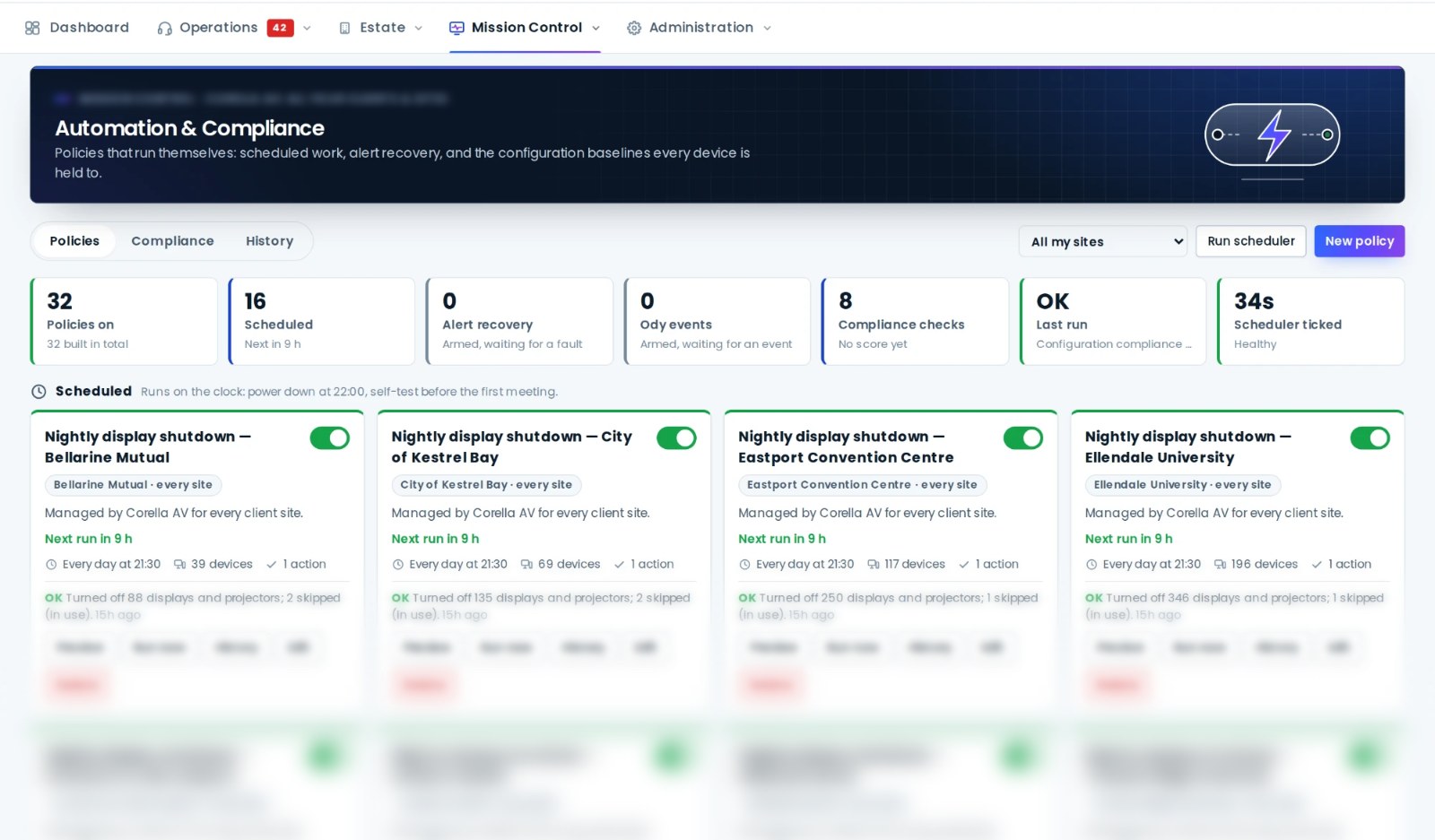Click the Bellarine Mutual every site chip

pos(133,485)
